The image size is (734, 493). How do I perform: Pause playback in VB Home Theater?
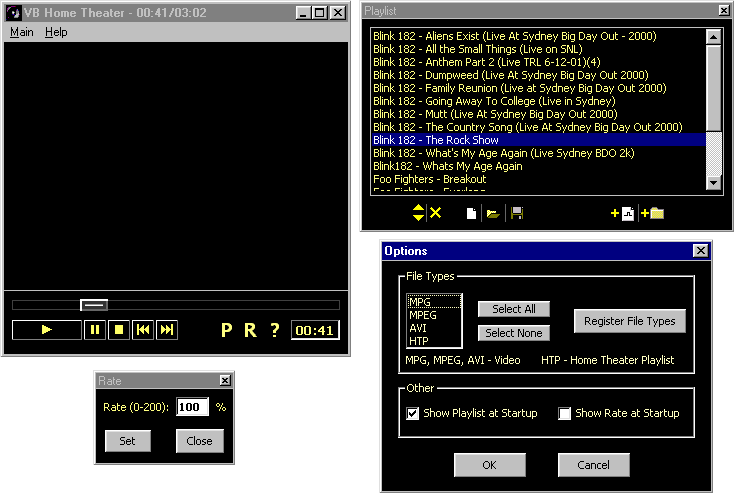pos(95,330)
